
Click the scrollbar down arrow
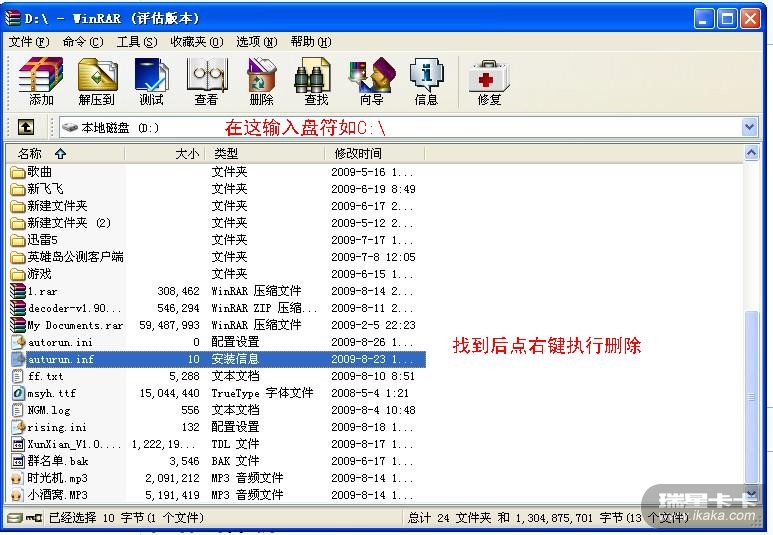point(751,493)
